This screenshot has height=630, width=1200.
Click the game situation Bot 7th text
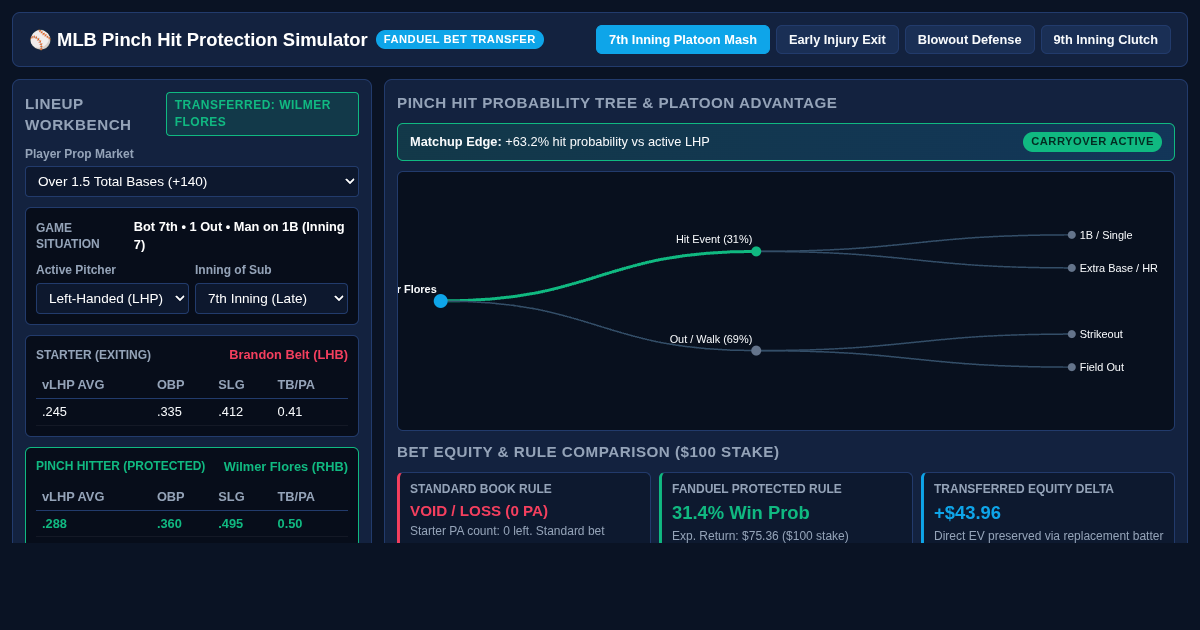(240, 236)
